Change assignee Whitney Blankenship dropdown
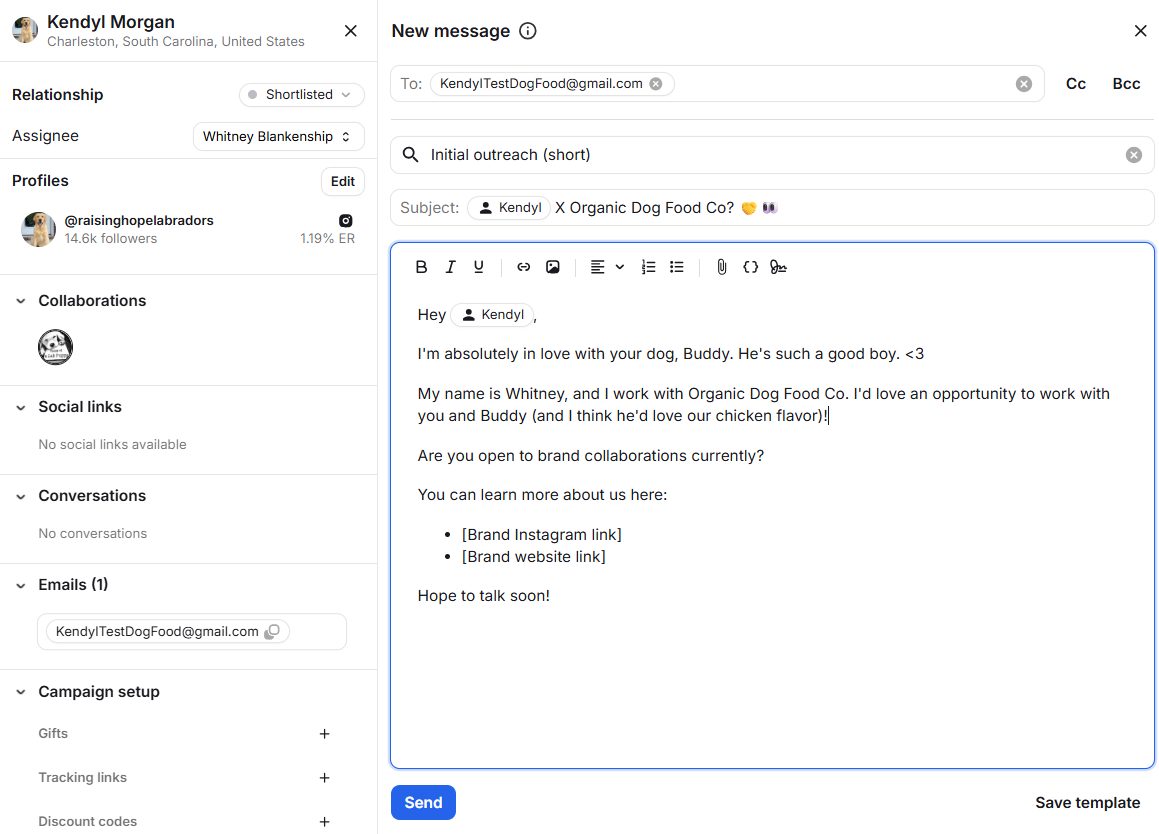Screen dimensions: 1159x834 click(279, 137)
